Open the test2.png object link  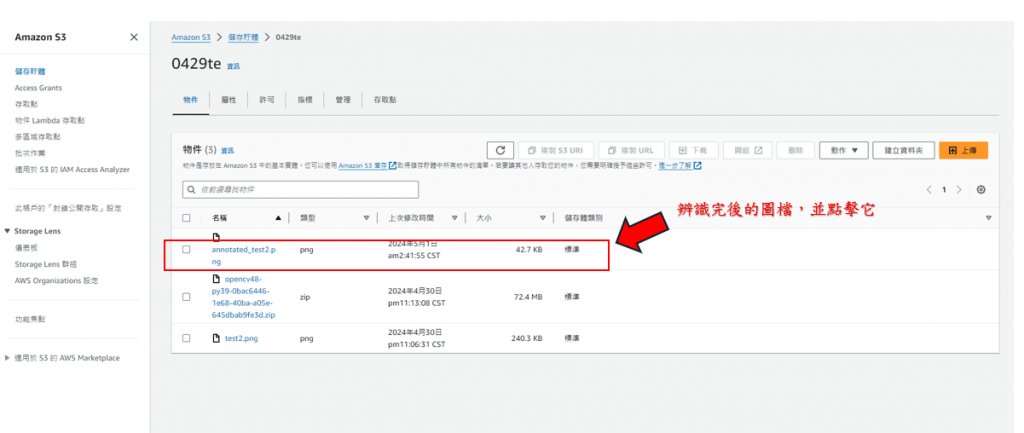coord(242,338)
